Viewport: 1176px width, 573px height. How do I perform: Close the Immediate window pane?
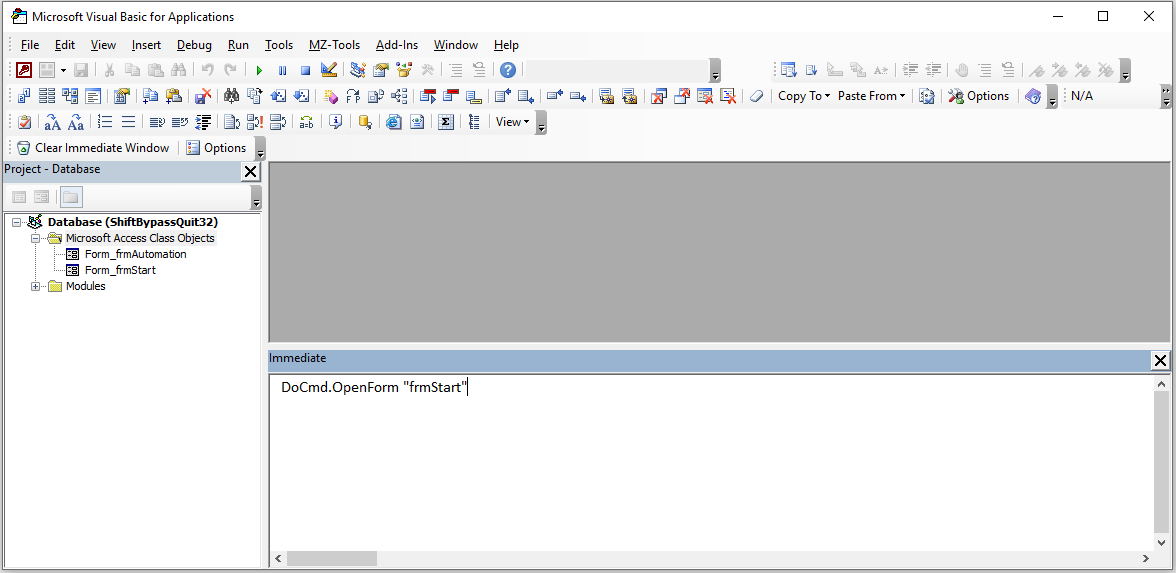(1160, 361)
